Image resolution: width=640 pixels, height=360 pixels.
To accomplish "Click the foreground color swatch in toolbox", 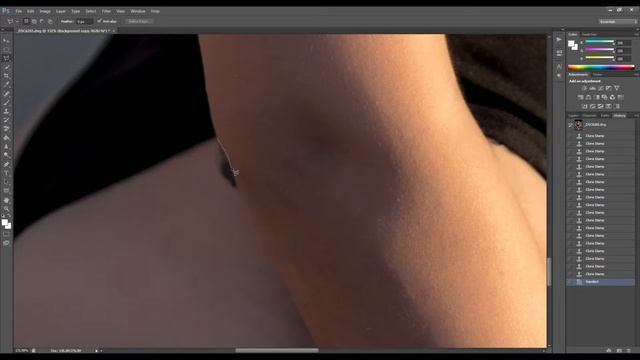I will tap(4, 222).
